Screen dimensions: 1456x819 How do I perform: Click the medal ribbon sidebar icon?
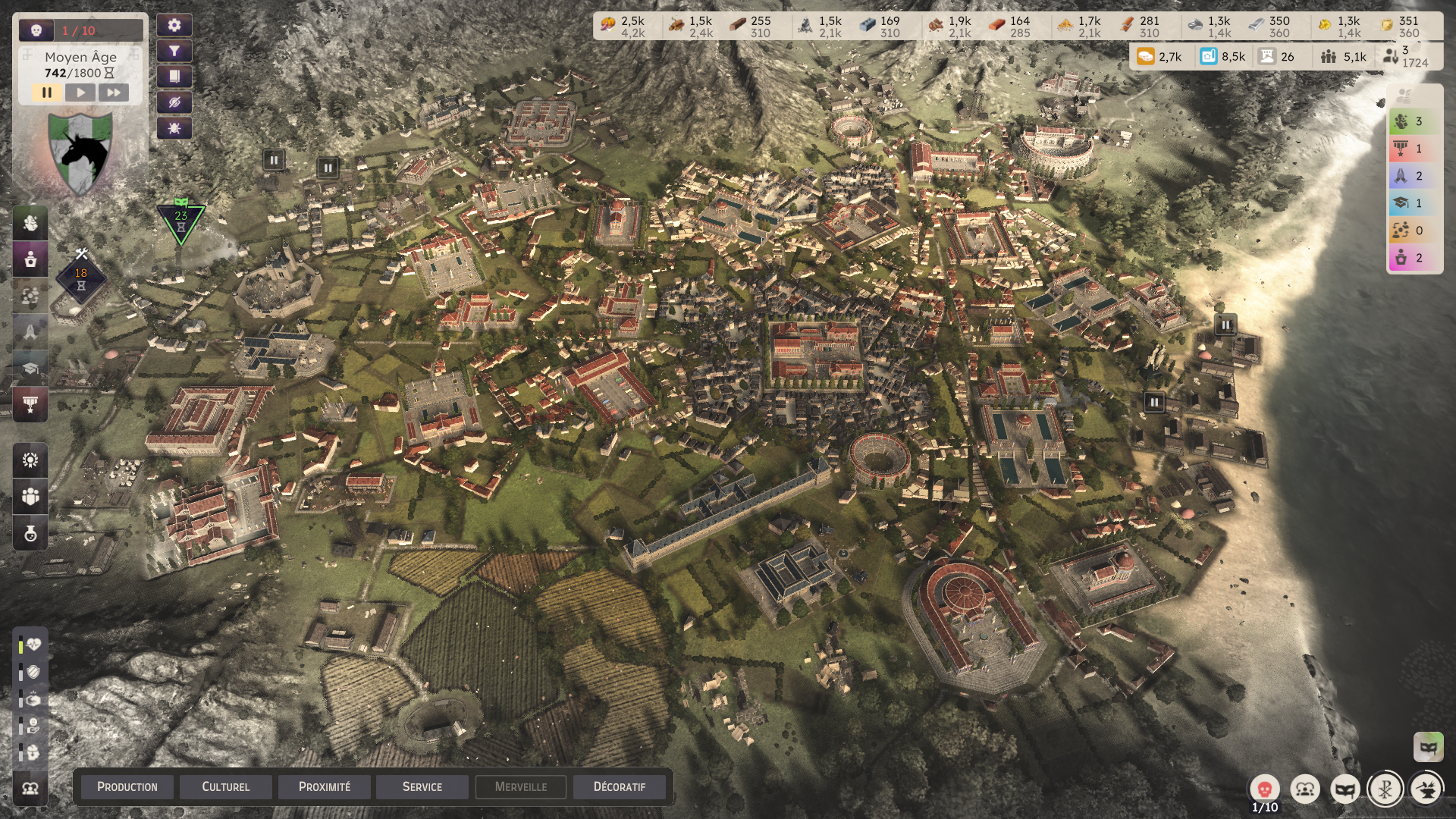tap(30, 404)
